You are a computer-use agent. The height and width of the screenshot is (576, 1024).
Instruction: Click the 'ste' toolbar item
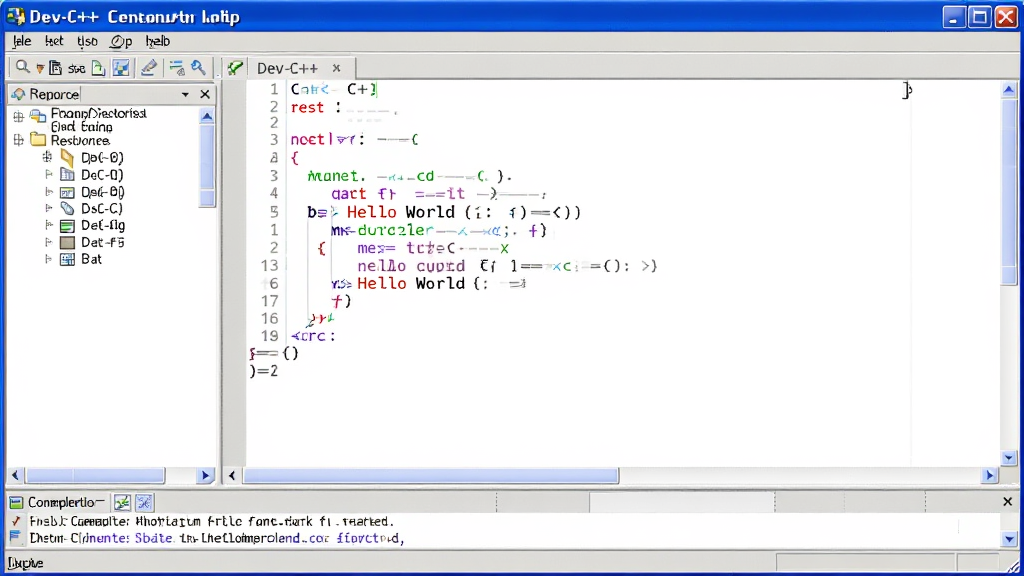[76, 68]
